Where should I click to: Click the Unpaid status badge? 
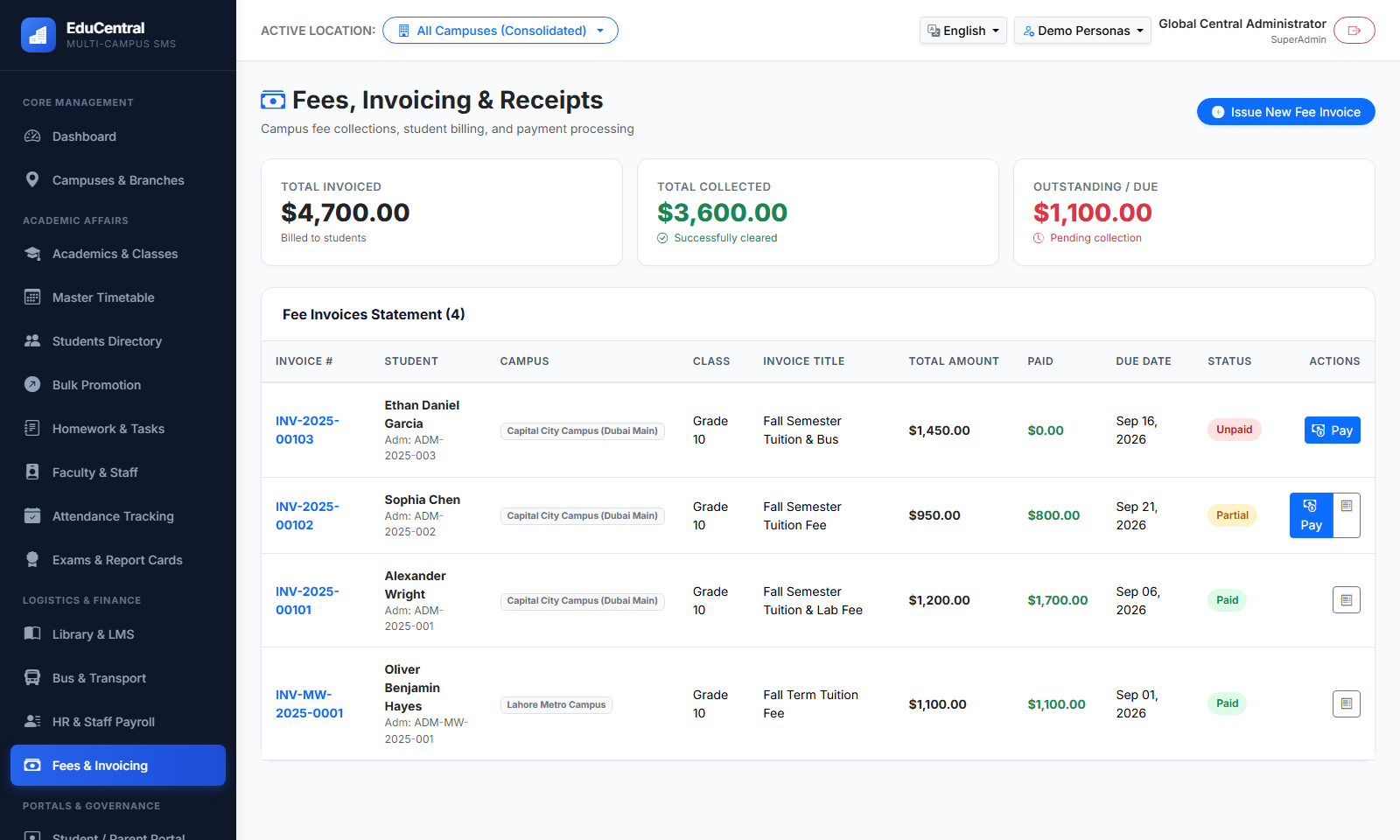(x=1234, y=430)
